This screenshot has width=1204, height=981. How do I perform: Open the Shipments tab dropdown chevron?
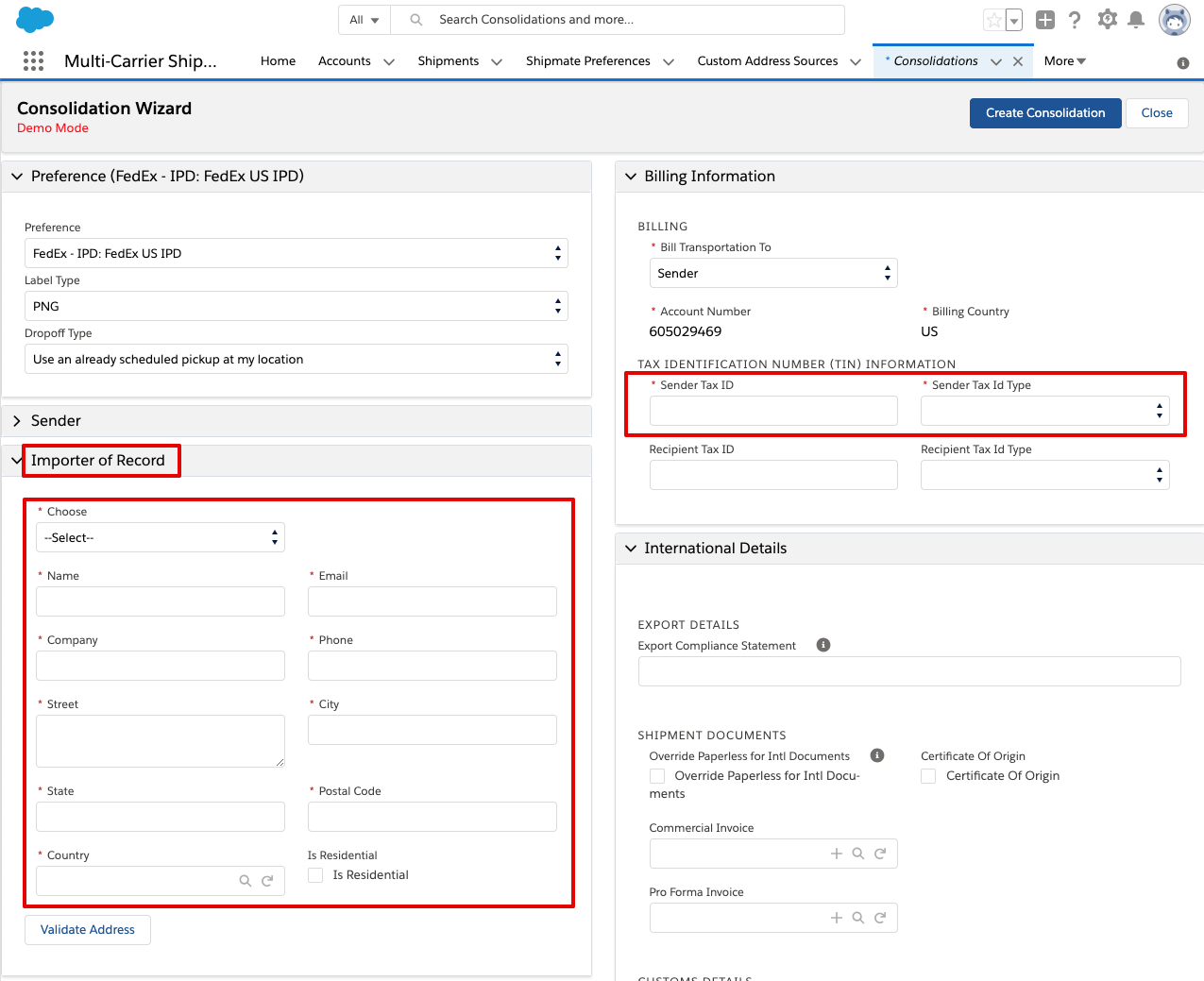(x=497, y=62)
